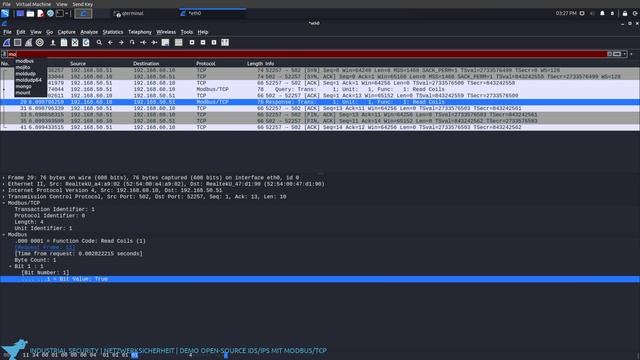The height and width of the screenshot is (360, 640).
Task: Collapse the Bit 1 : 1 node
Action: click(10, 266)
